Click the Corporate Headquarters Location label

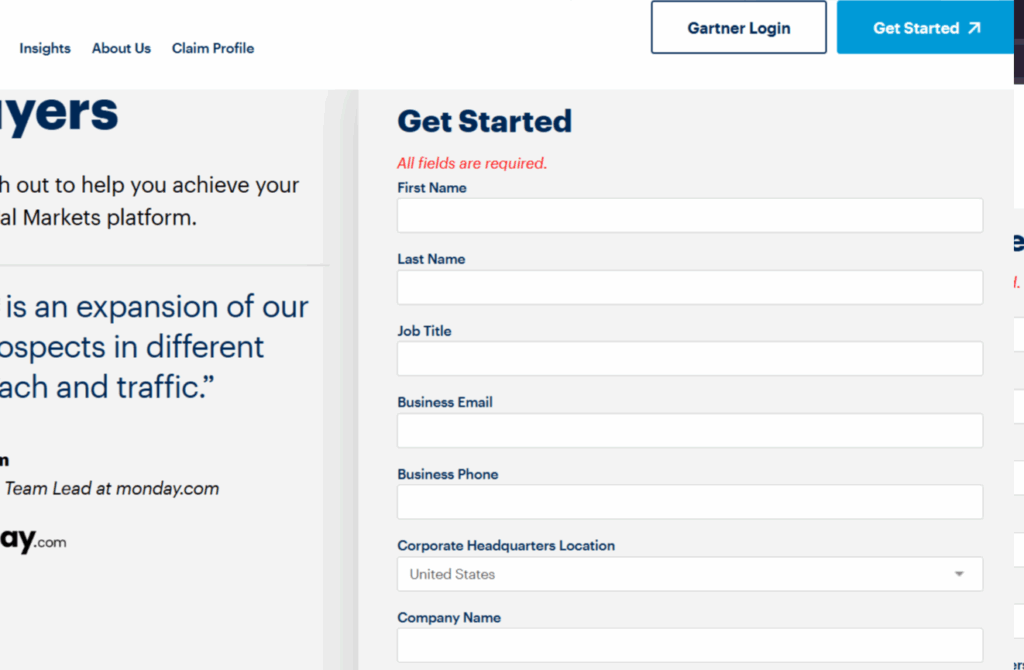(x=506, y=545)
